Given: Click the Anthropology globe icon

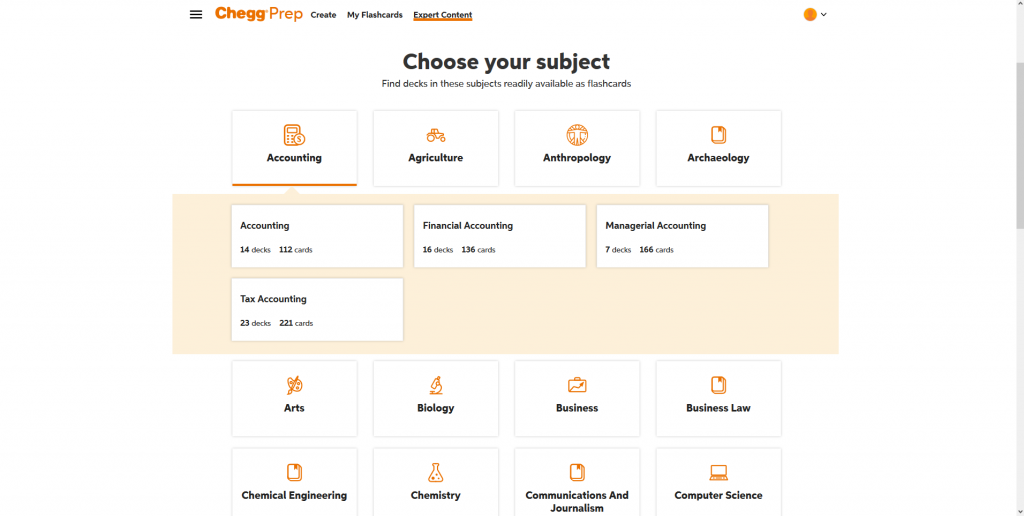Looking at the screenshot, I should point(577,135).
